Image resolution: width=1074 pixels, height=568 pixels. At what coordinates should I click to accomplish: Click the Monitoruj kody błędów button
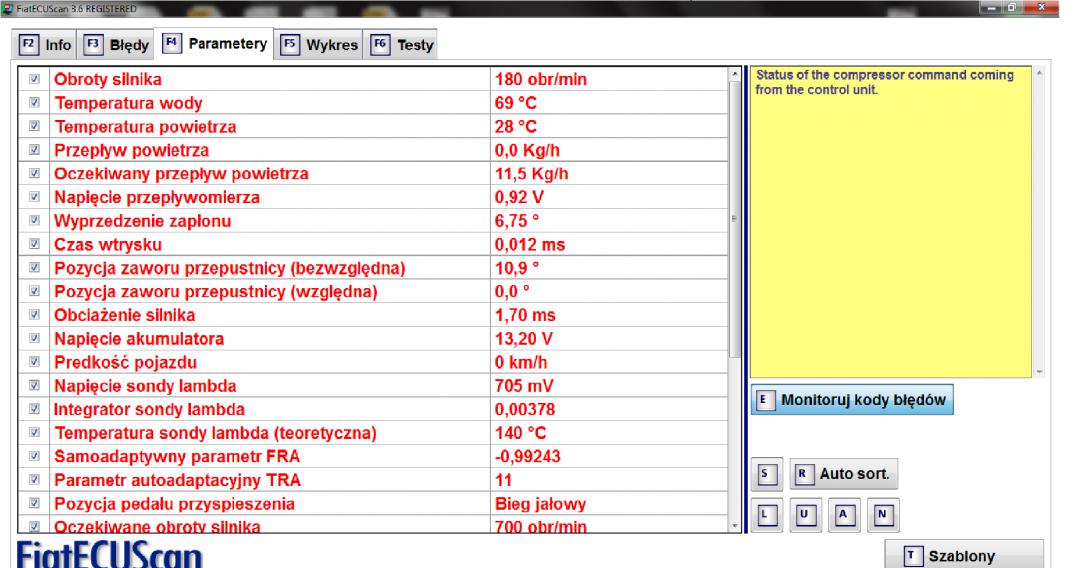[x=852, y=399]
